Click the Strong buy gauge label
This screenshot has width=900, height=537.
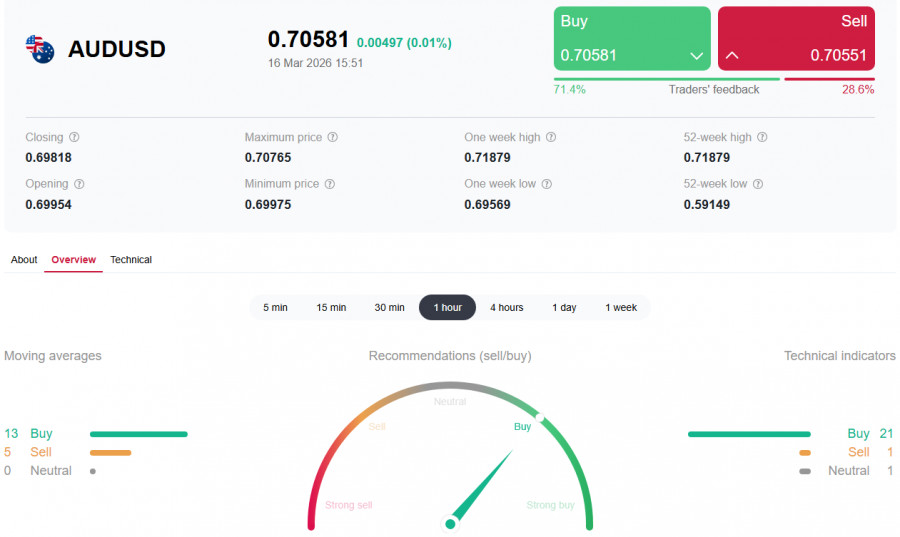click(x=550, y=505)
